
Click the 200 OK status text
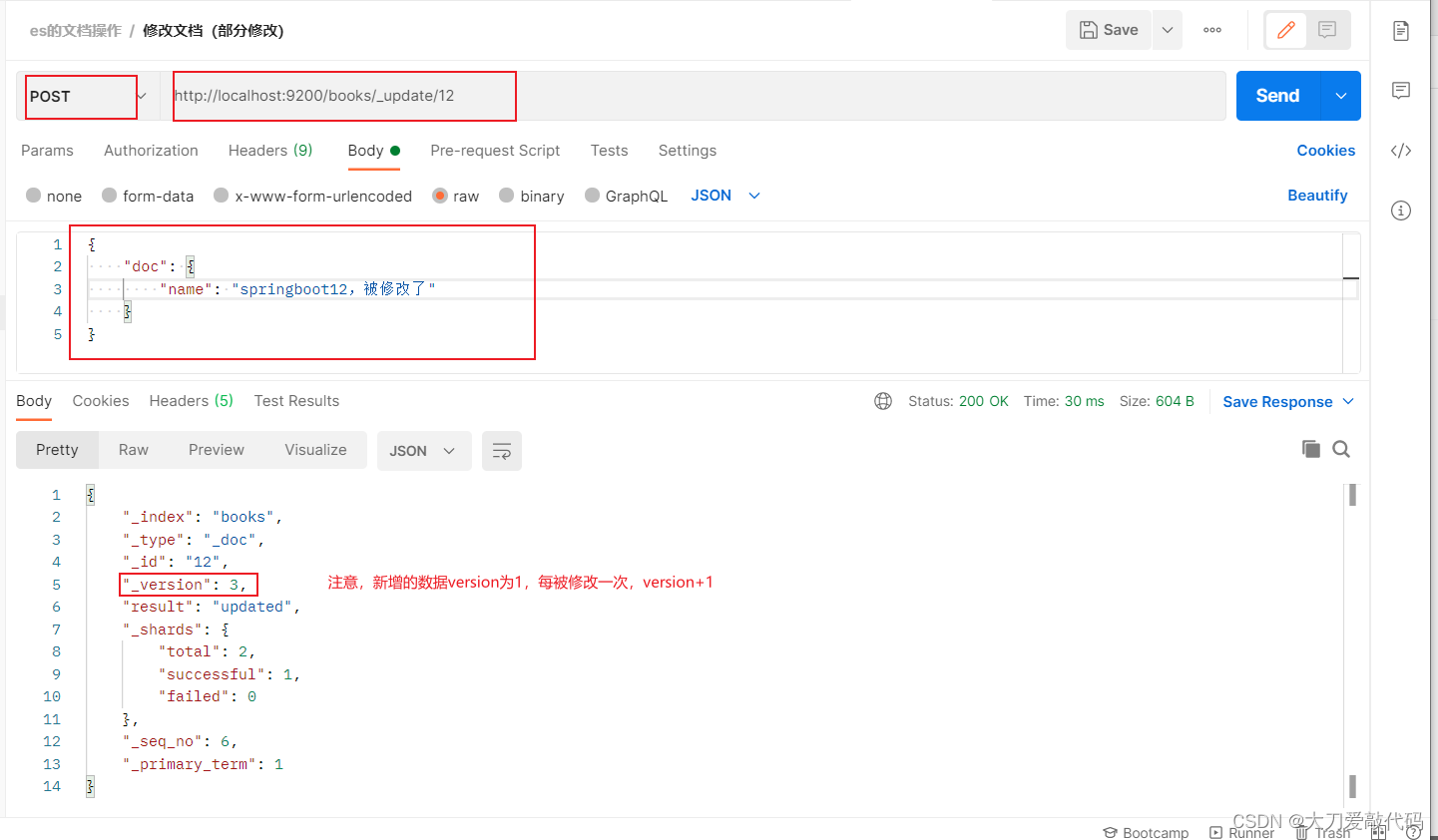(983, 401)
